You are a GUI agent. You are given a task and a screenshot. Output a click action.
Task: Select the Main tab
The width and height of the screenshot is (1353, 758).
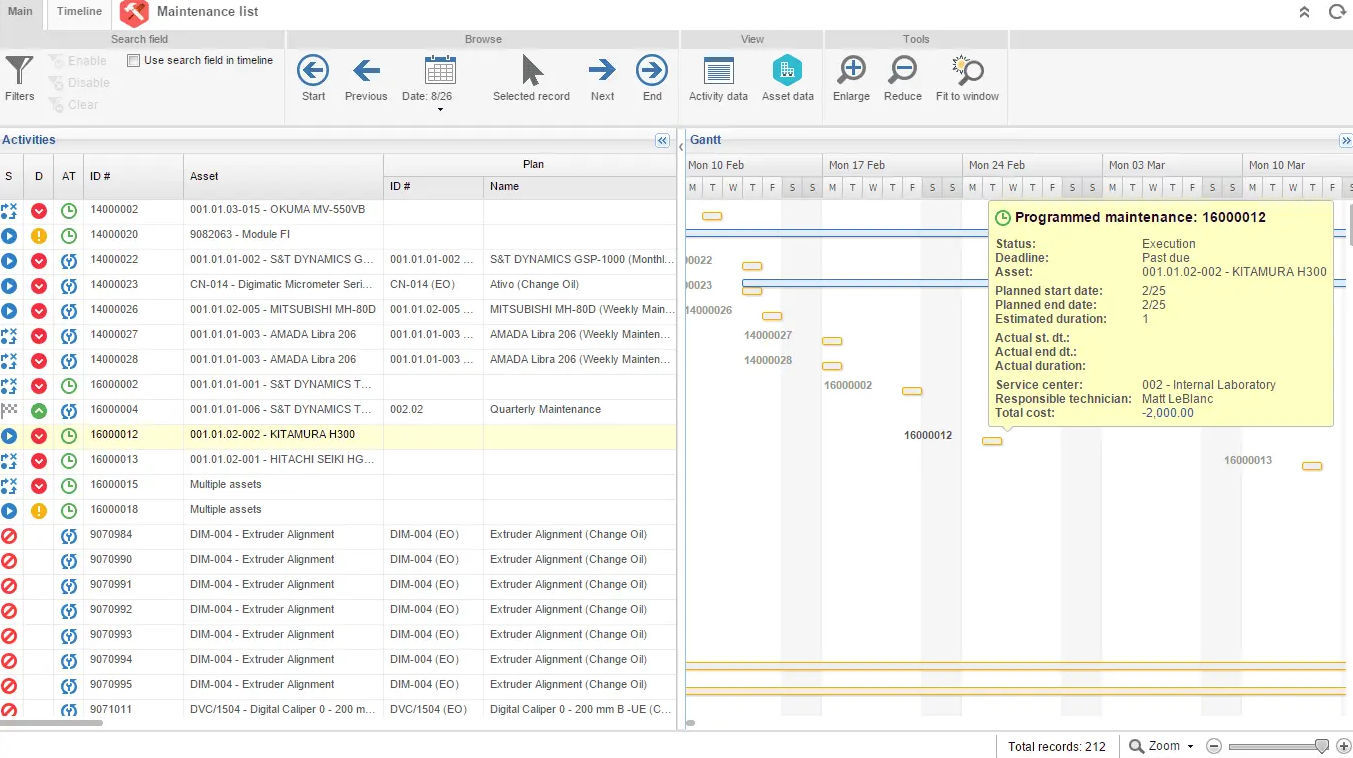coord(20,12)
